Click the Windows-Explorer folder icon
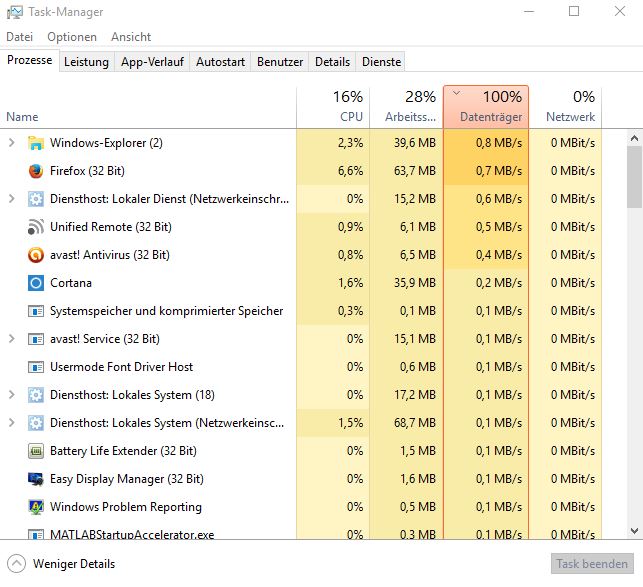This screenshot has height=587, width=643. tap(36, 143)
